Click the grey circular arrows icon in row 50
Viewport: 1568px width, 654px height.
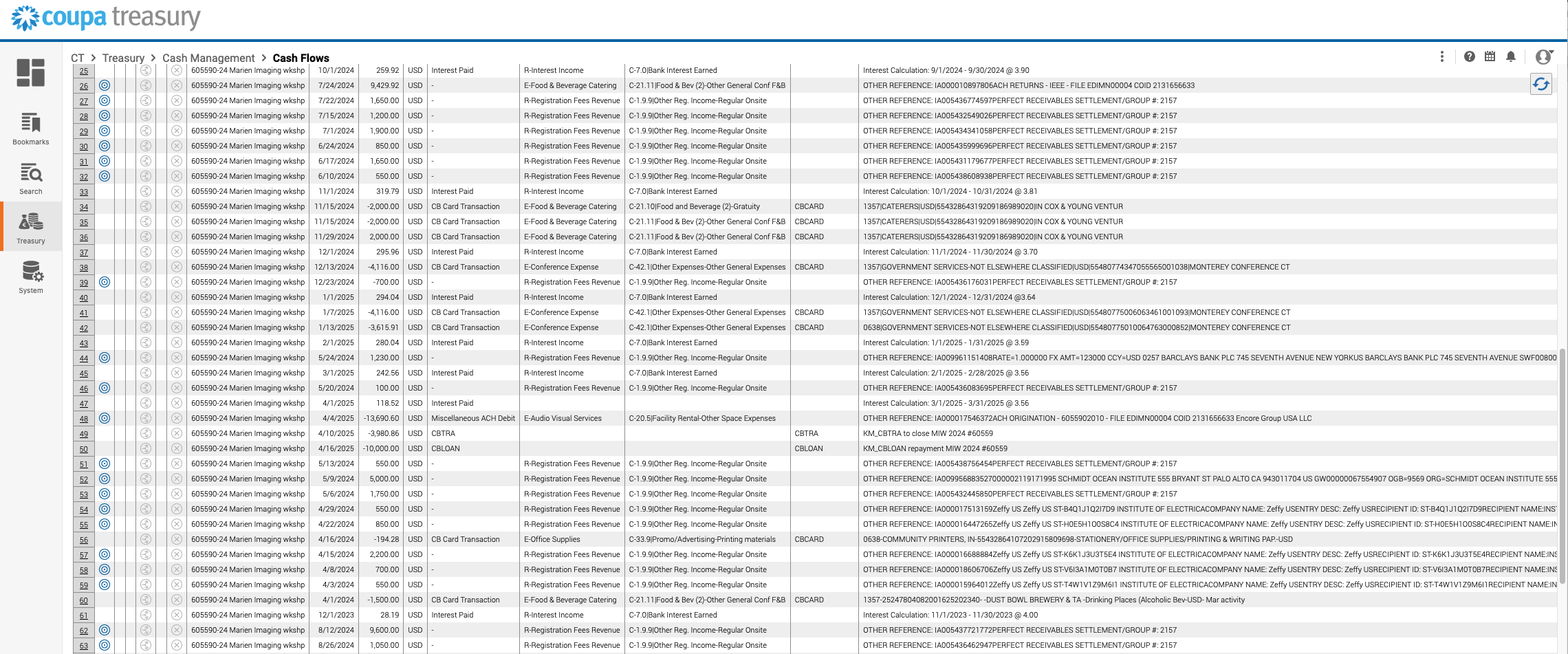pos(146,448)
